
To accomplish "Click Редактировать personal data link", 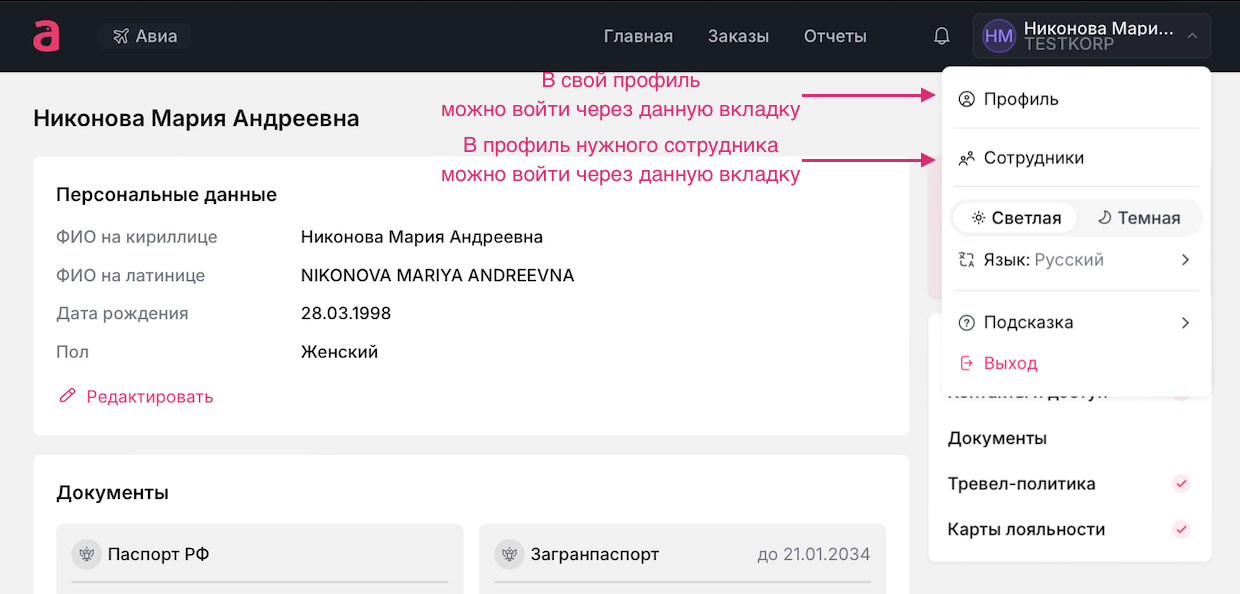I will (x=150, y=396).
